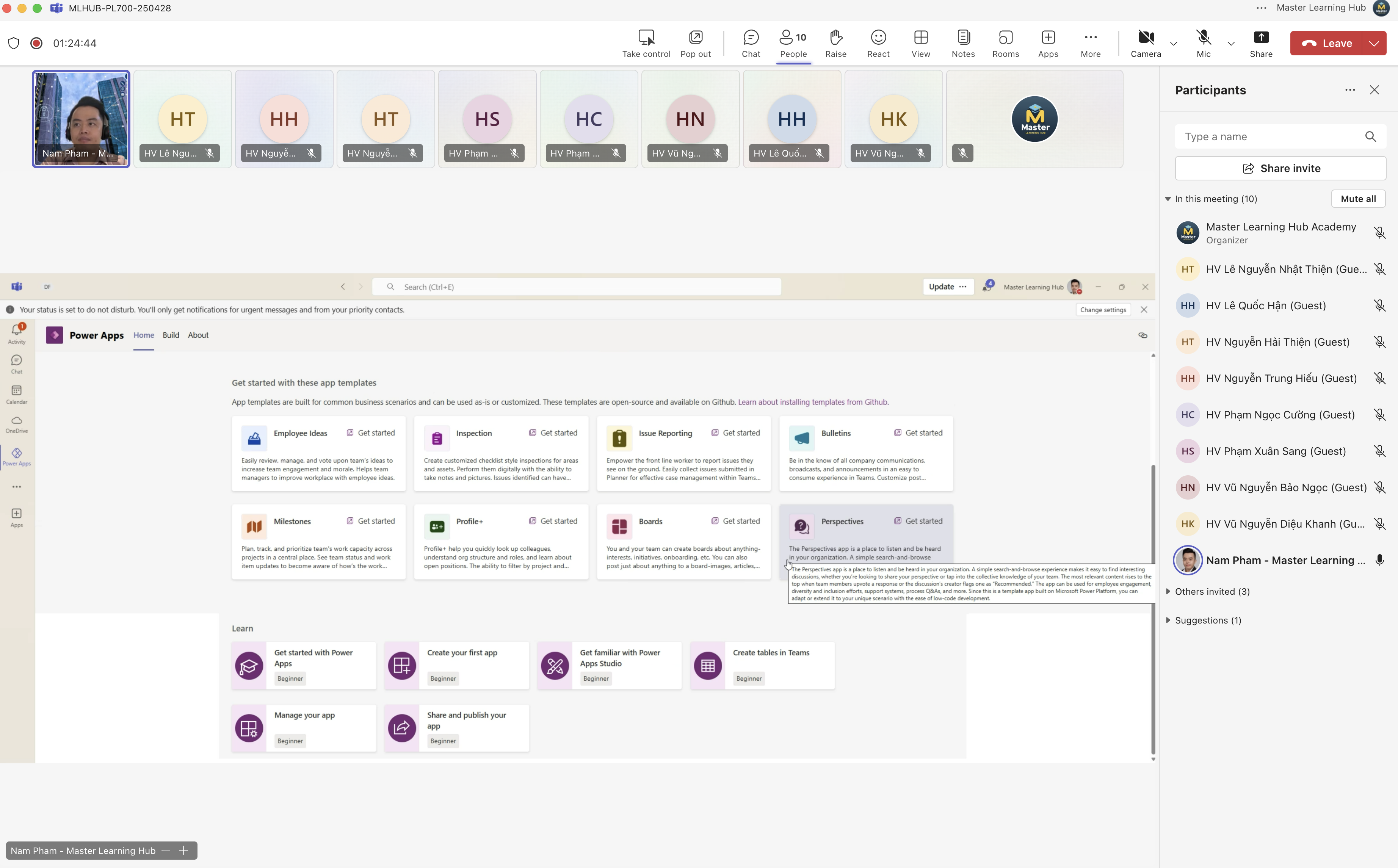Screen dimensions: 1398x868
Task: Toggle mic for HV Lê Quốc Hận
Action: click(x=1379, y=306)
